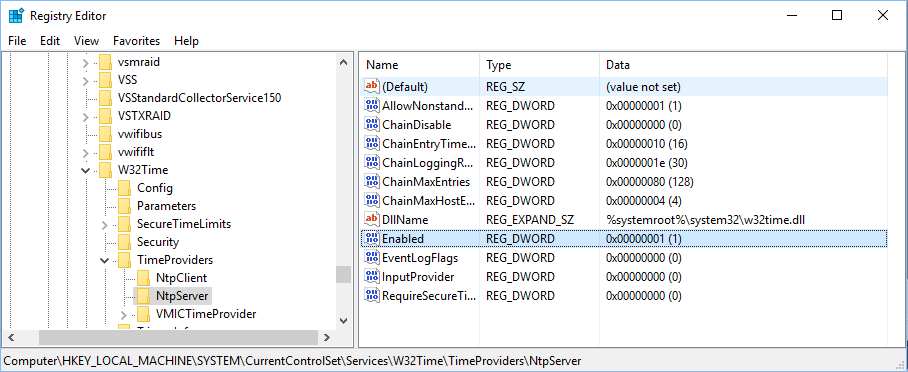Click the DWORD icon of Enabled value
Viewport: 908px width, 372px height.
pos(371,239)
